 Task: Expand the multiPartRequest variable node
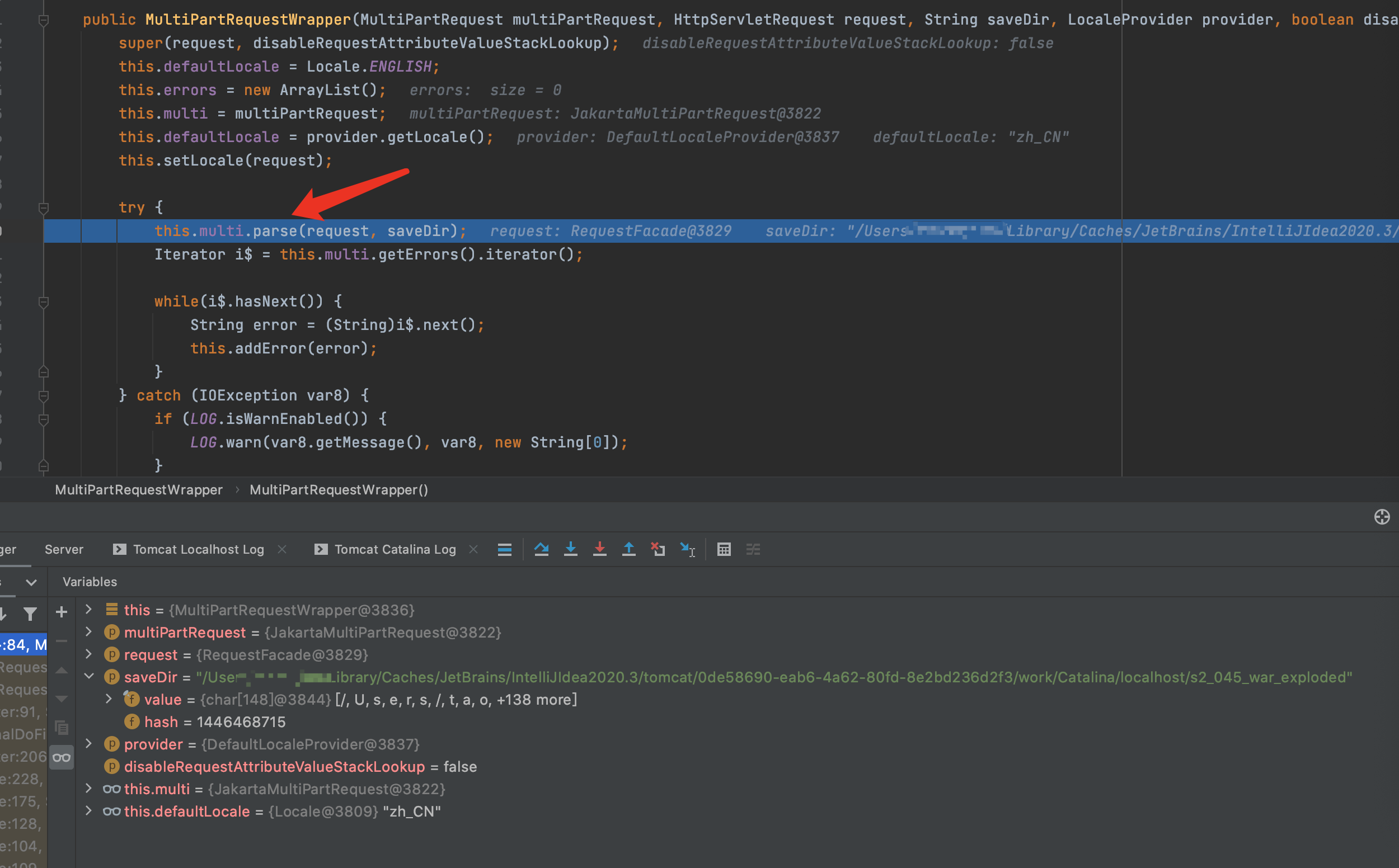[x=88, y=631]
